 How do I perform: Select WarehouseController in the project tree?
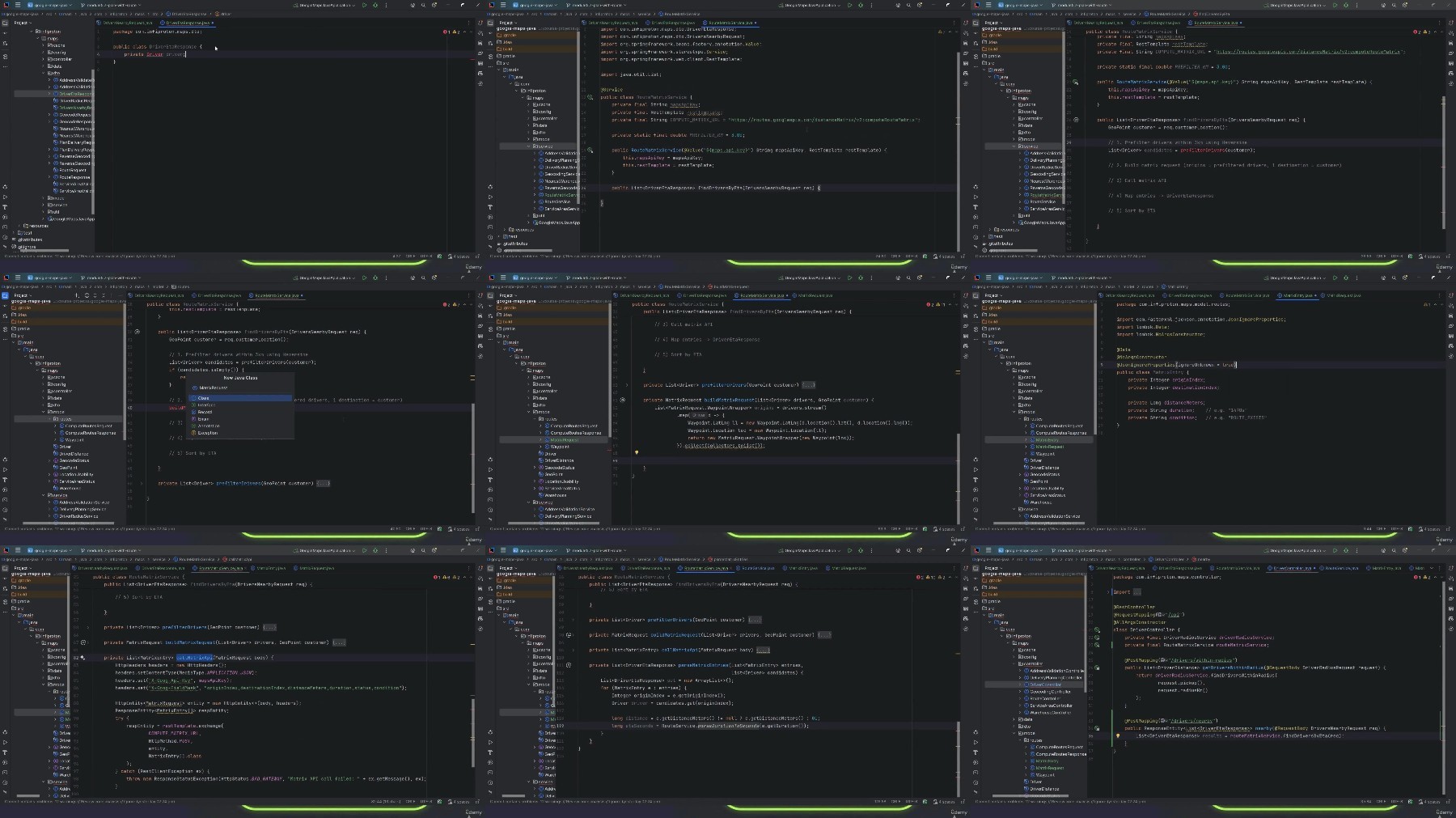[x=1052, y=712]
